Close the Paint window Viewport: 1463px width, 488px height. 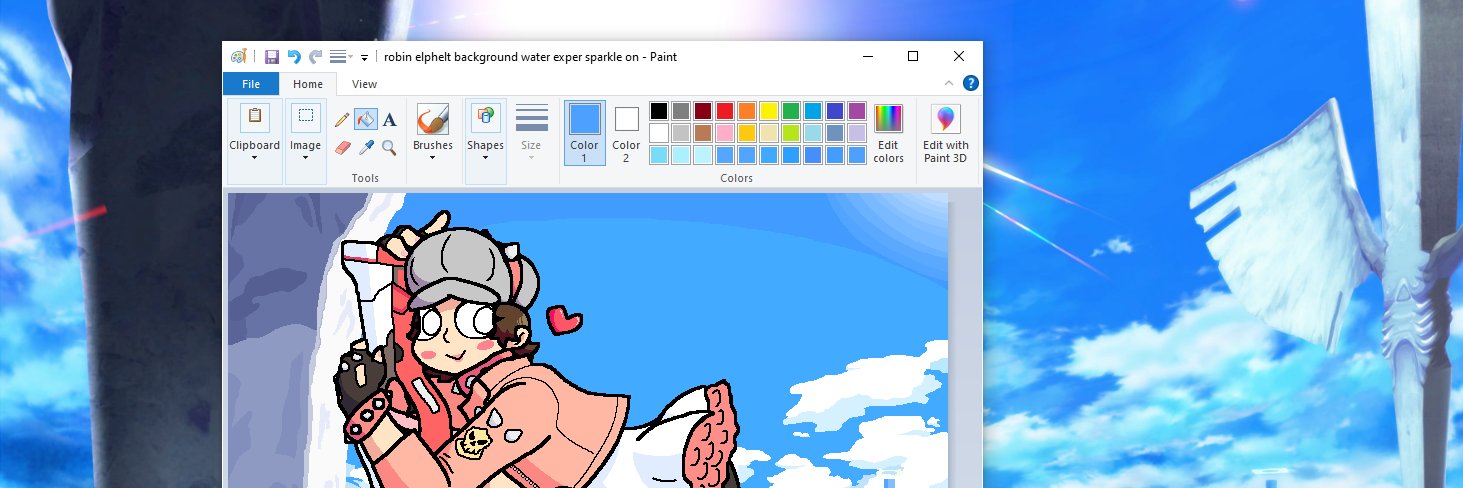[959, 57]
